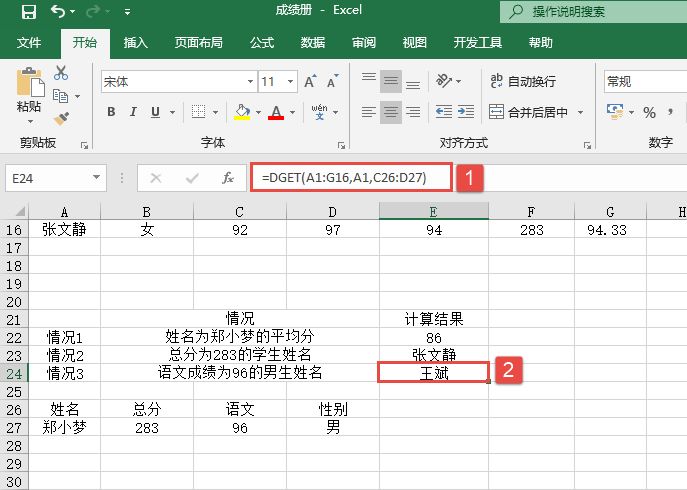Click the Cancel X formula icon
Image resolution: width=687 pixels, height=490 pixels.
pos(156,178)
